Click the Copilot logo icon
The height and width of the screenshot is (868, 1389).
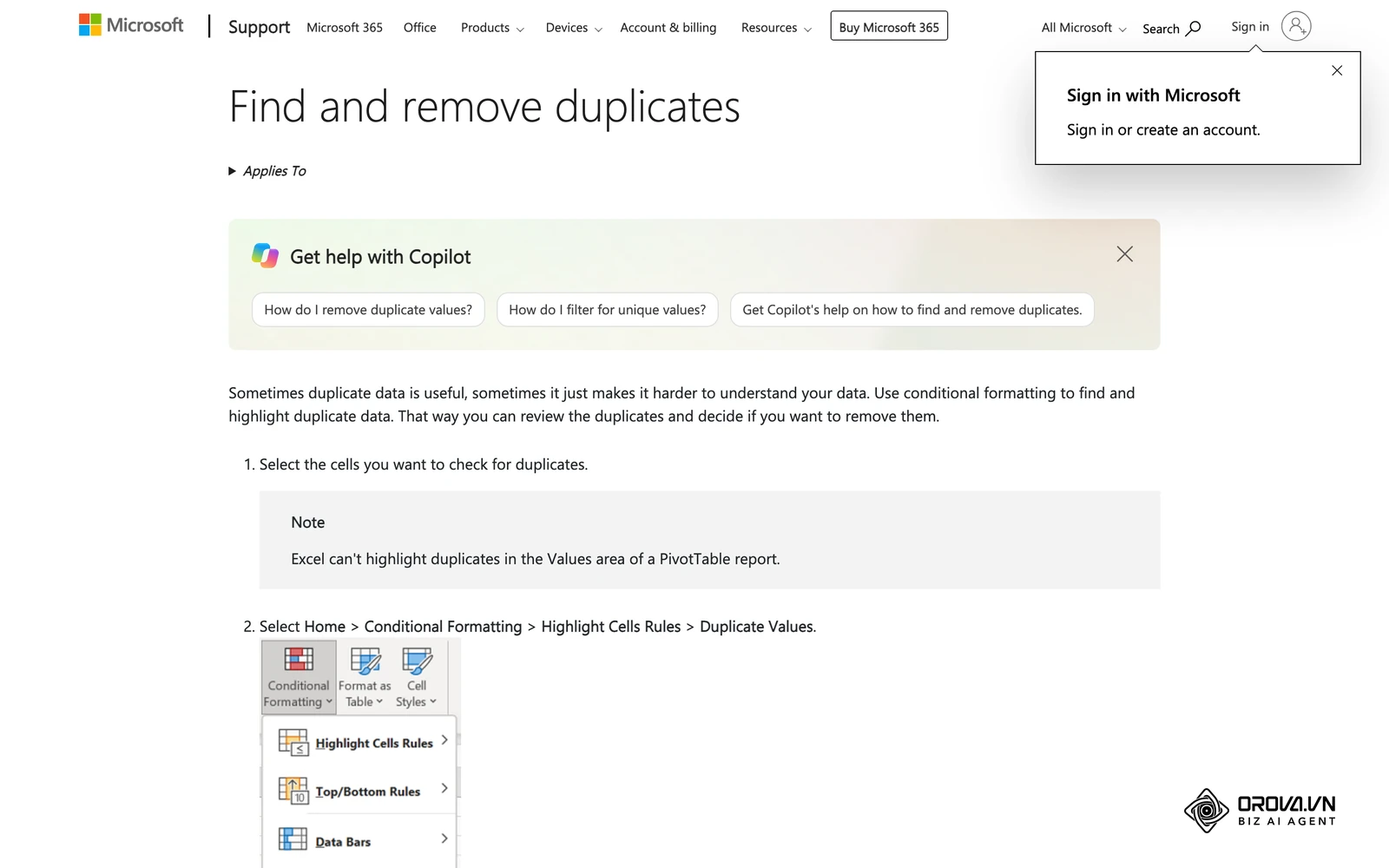tap(266, 255)
